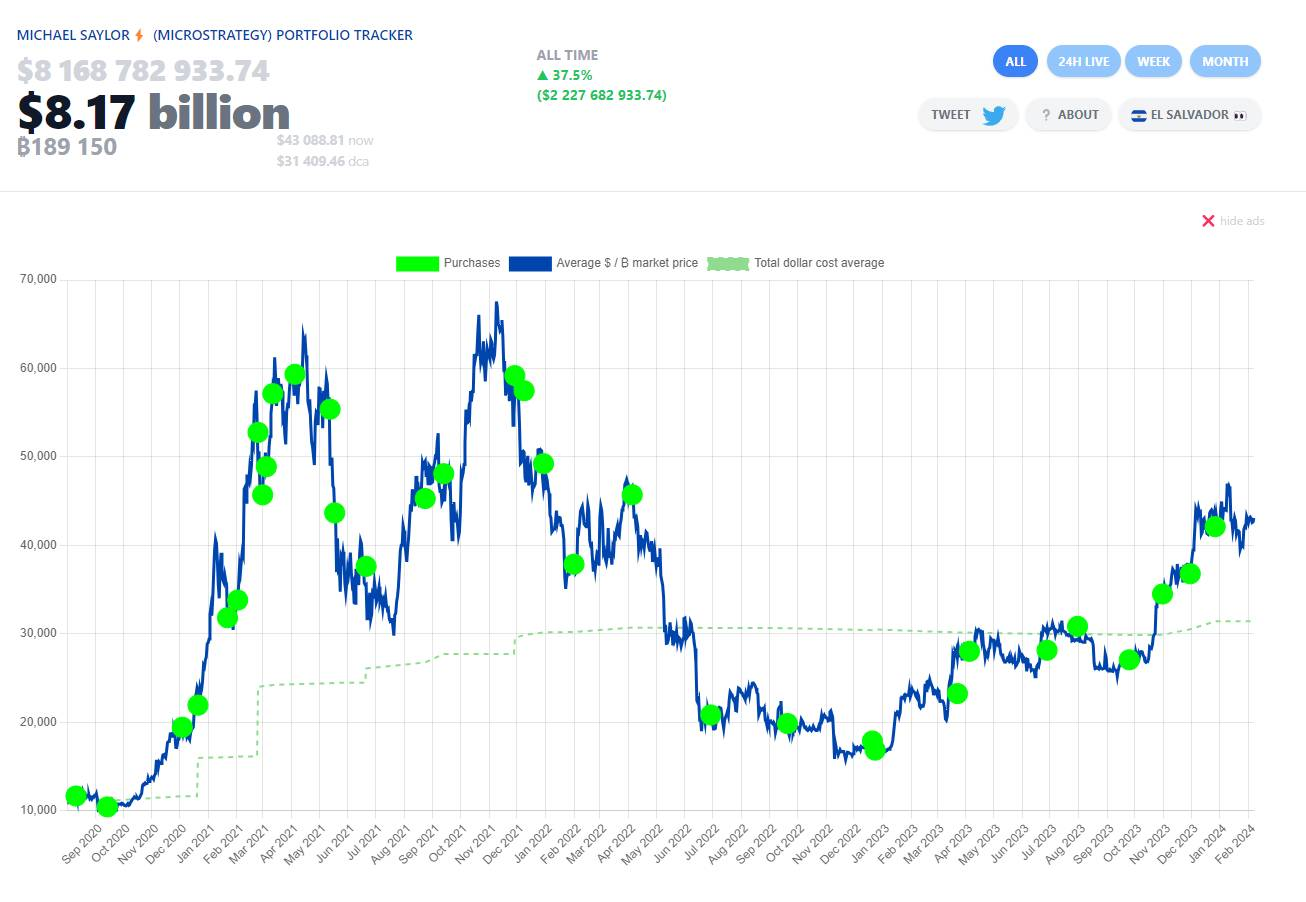
Task: Toggle the Total dollar cost average legend
Action: click(x=796, y=263)
